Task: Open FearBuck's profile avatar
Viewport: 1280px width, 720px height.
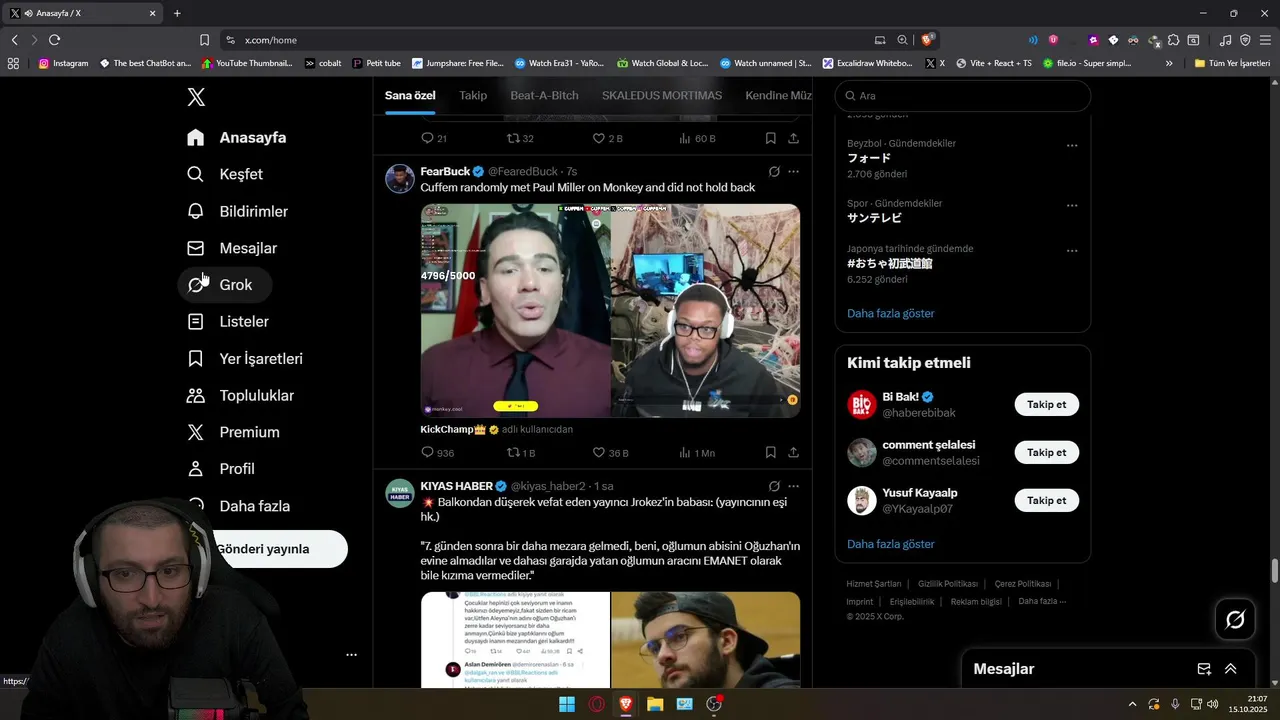Action: tap(400, 178)
